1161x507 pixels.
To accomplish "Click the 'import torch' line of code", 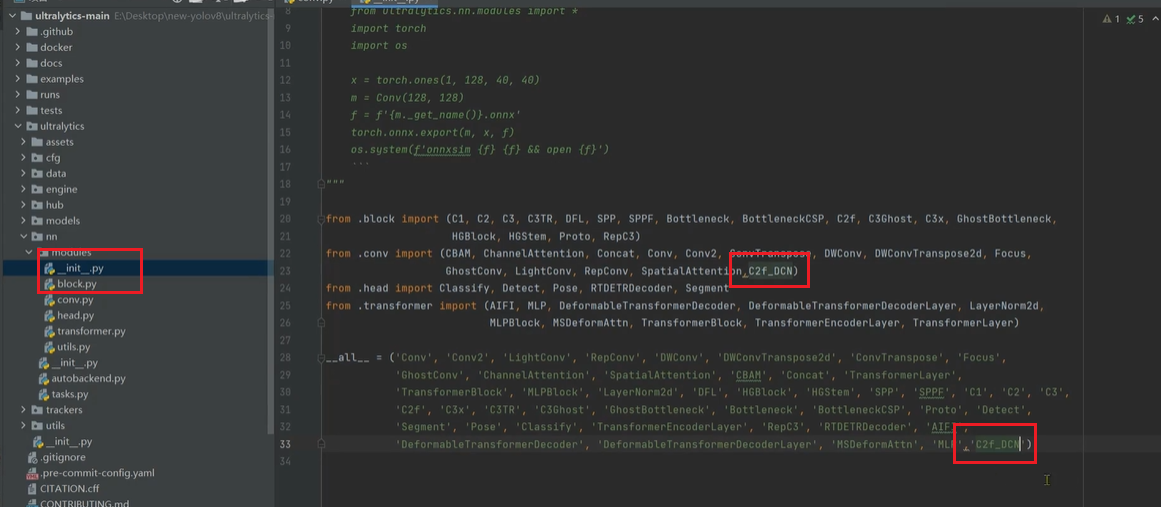I will click(x=389, y=28).
